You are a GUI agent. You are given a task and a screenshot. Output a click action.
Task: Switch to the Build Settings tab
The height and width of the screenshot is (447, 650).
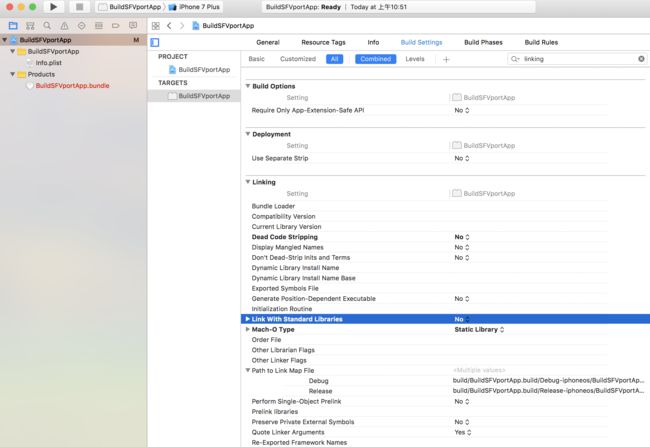(421, 42)
